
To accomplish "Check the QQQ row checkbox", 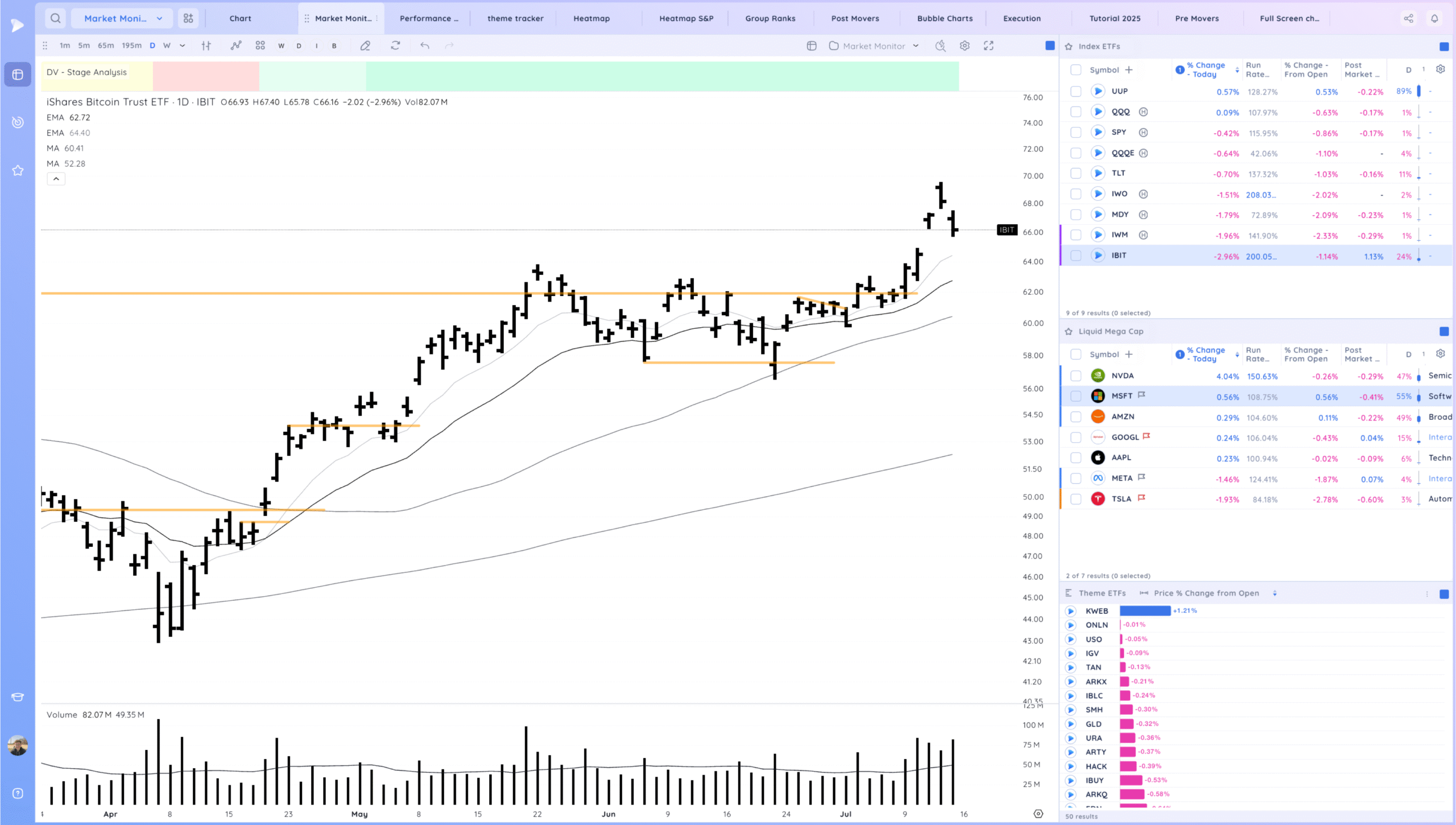I will click(x=1076, y=112).
